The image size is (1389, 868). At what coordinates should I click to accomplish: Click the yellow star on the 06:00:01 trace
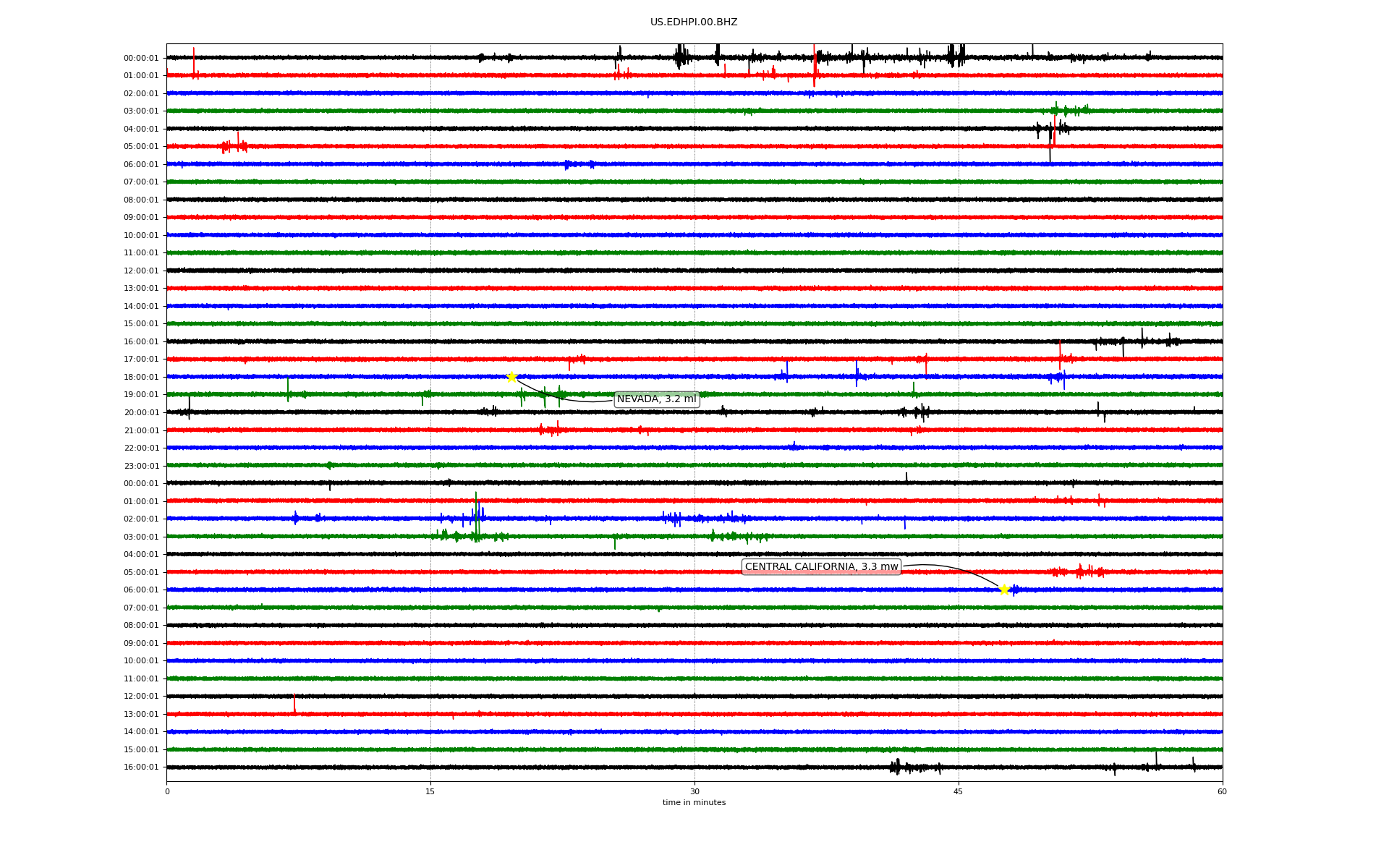point(1004,590)
